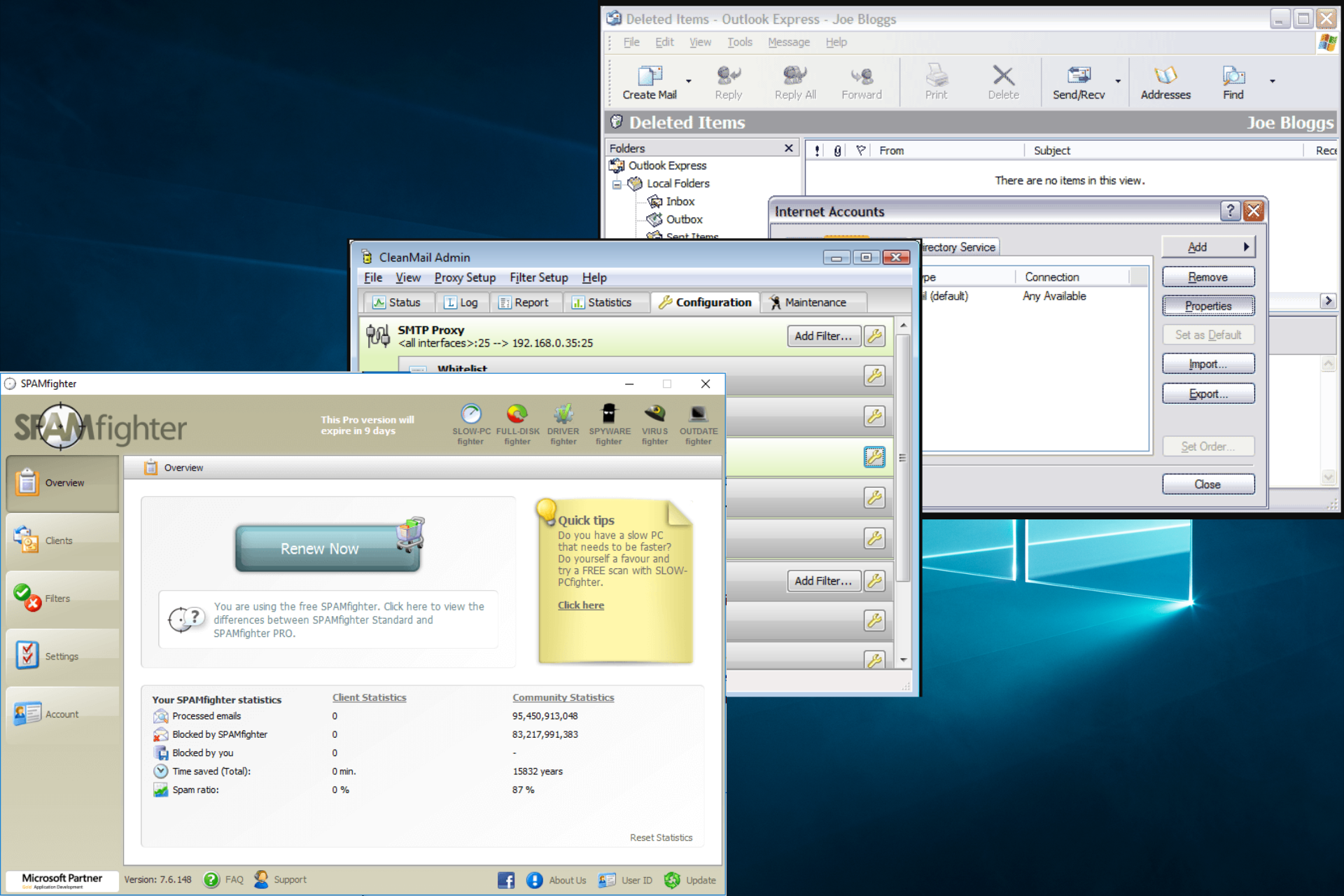The image size is (1344, 896).
Task: Collapse Local Folders tree node
Action: 617,185
